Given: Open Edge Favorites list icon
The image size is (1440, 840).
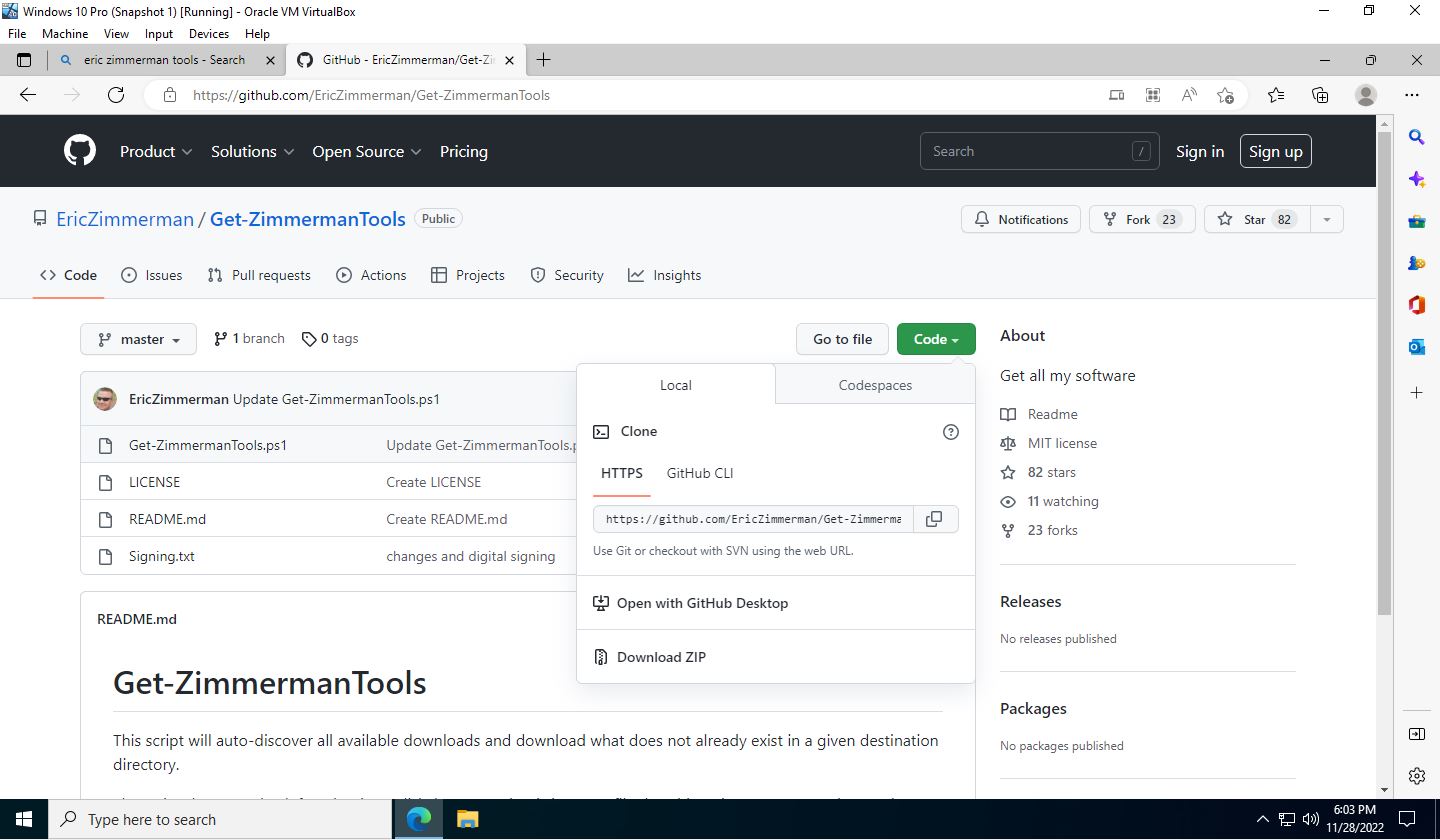Looking at the screenshot, I should tap(1276, 95).
